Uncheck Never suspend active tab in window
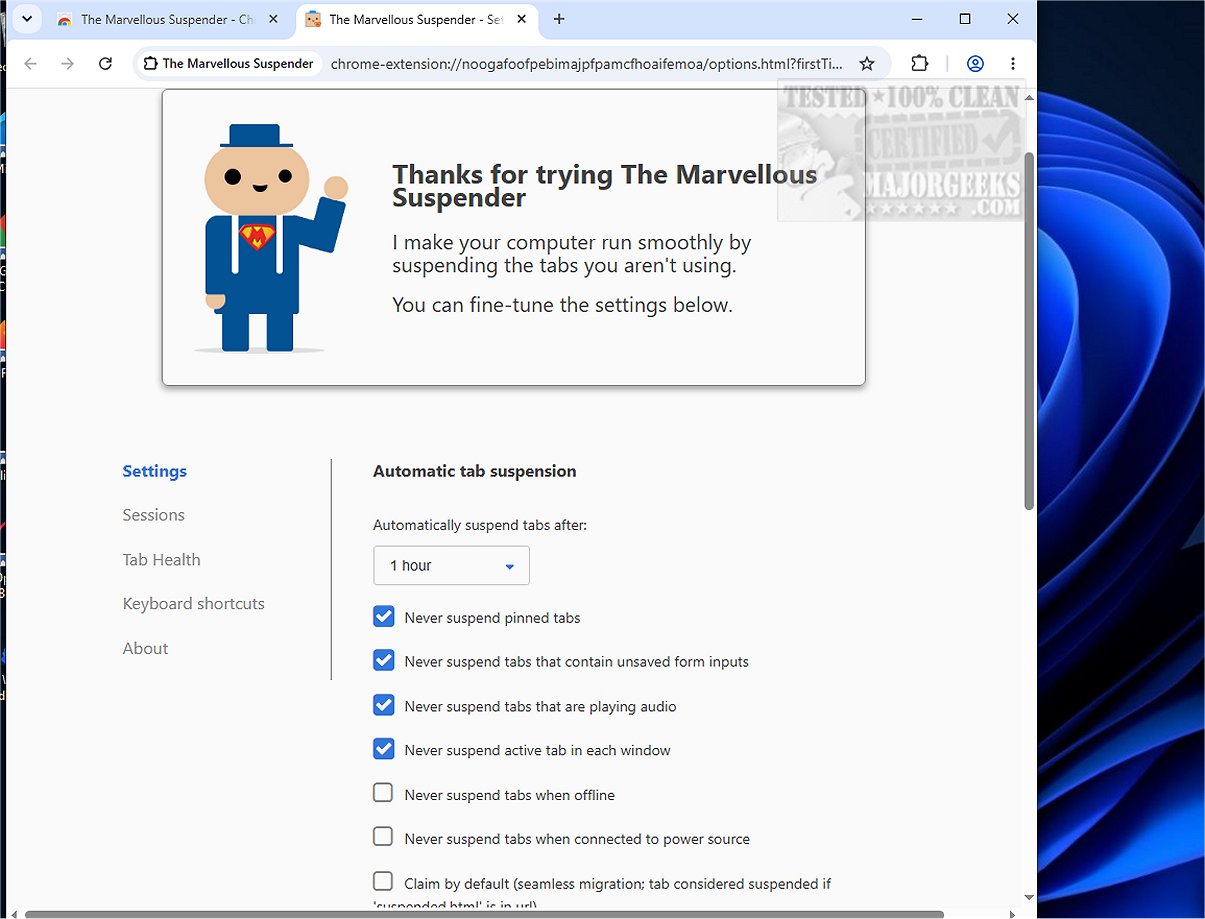This screenshot has height=919, width=1205. [383, 749]
